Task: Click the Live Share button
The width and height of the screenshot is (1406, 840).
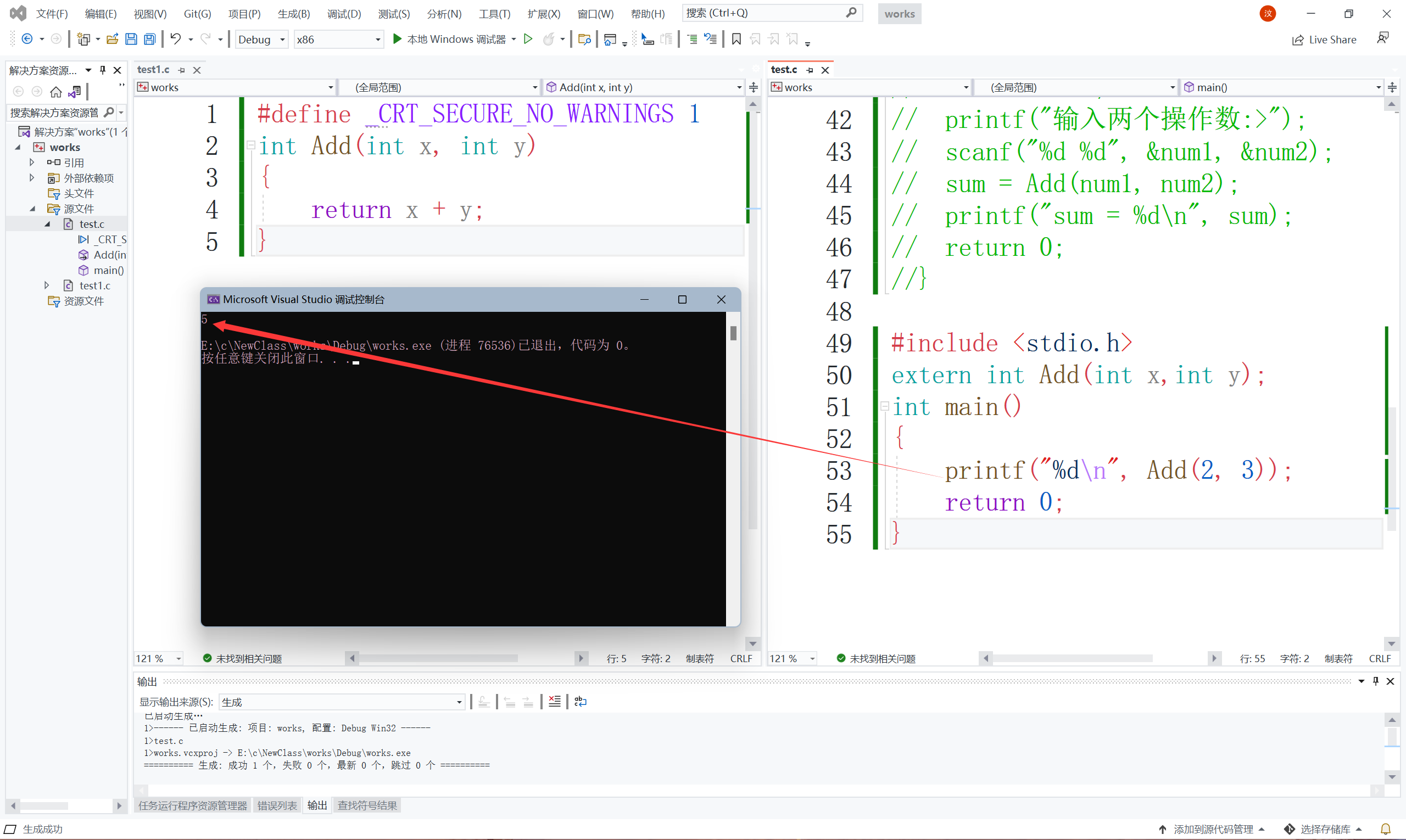Action: (1324, 40)
